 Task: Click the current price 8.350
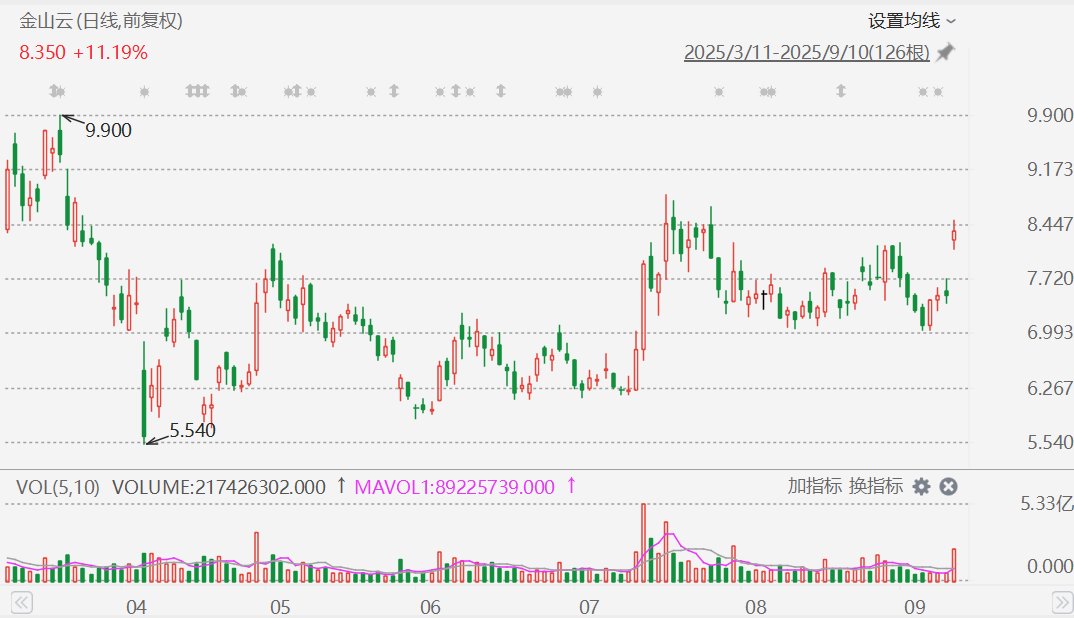point(42,53)
